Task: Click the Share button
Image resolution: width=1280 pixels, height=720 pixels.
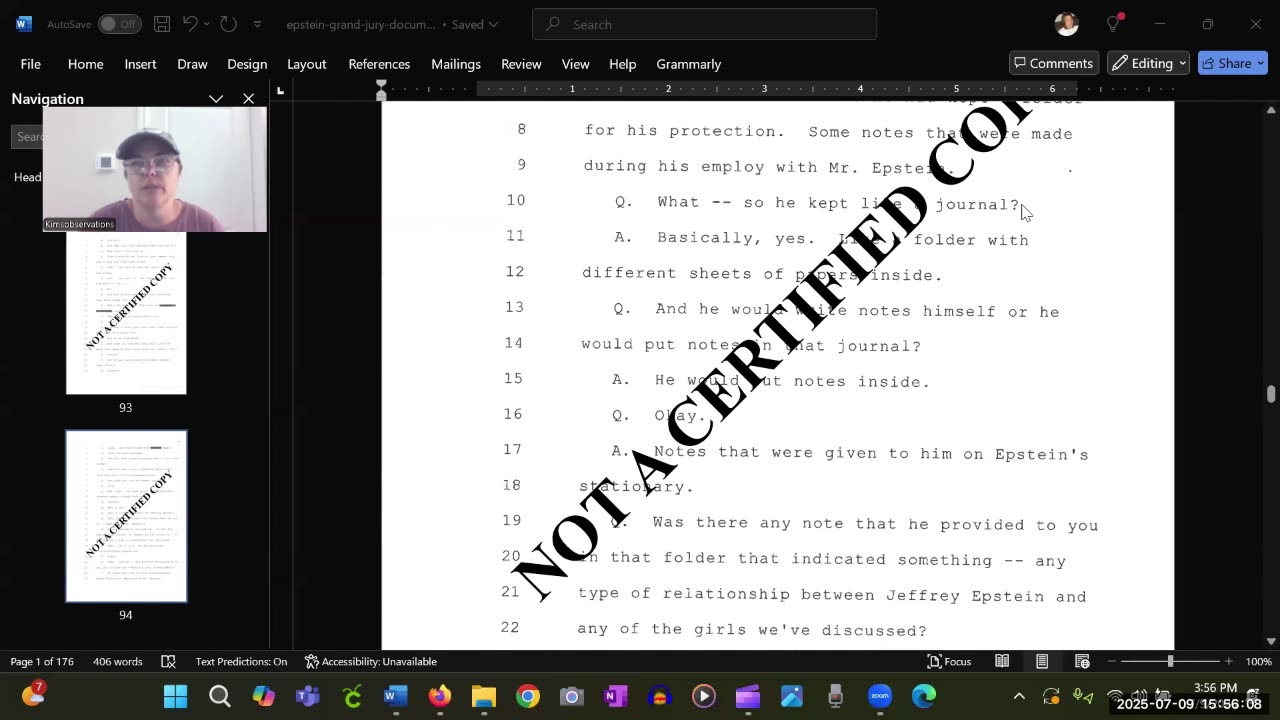Action: (1233, 63)
